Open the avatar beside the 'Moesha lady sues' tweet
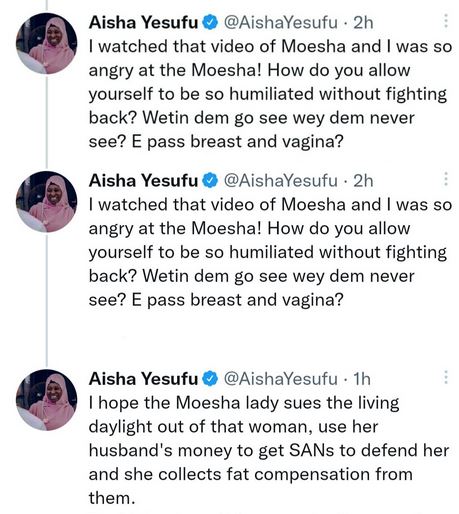 pos(46,400)
